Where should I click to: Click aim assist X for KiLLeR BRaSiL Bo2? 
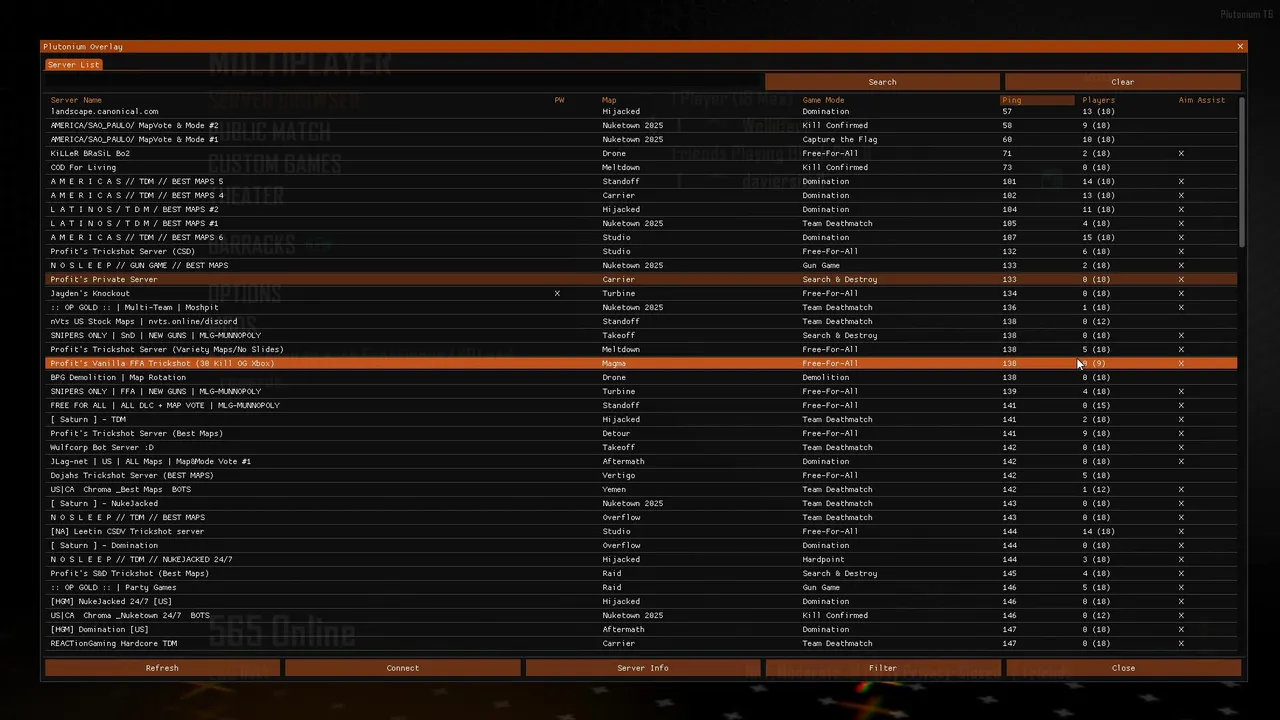pos(1181,153)
